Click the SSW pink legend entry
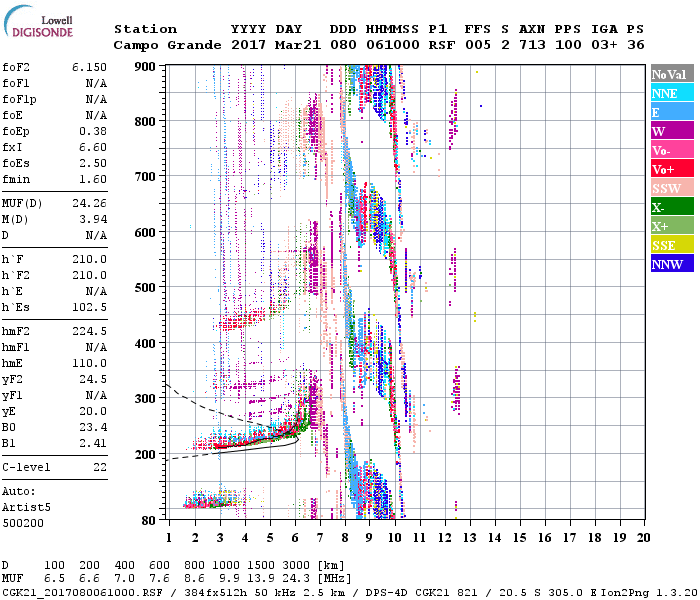700x600 pixels. tap(670, 188)
